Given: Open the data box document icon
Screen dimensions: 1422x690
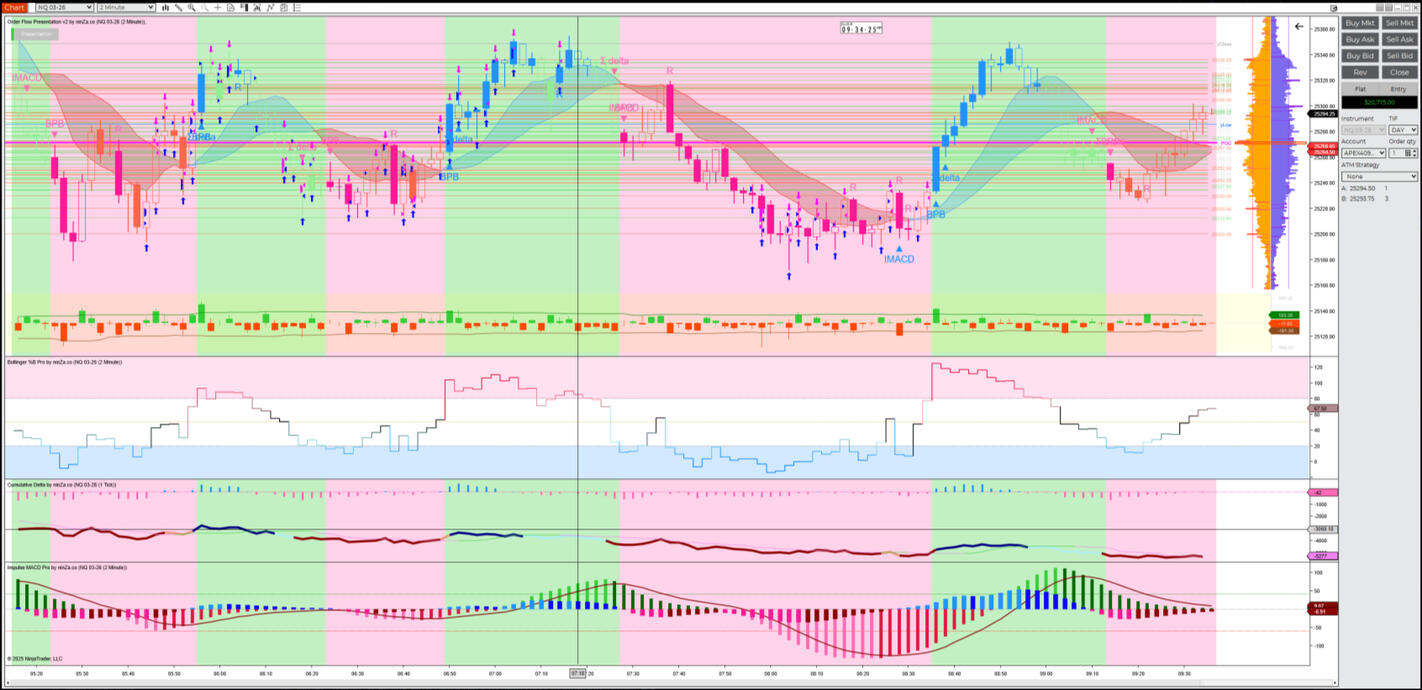Looking at the screenshot, I should click(230, 7).
